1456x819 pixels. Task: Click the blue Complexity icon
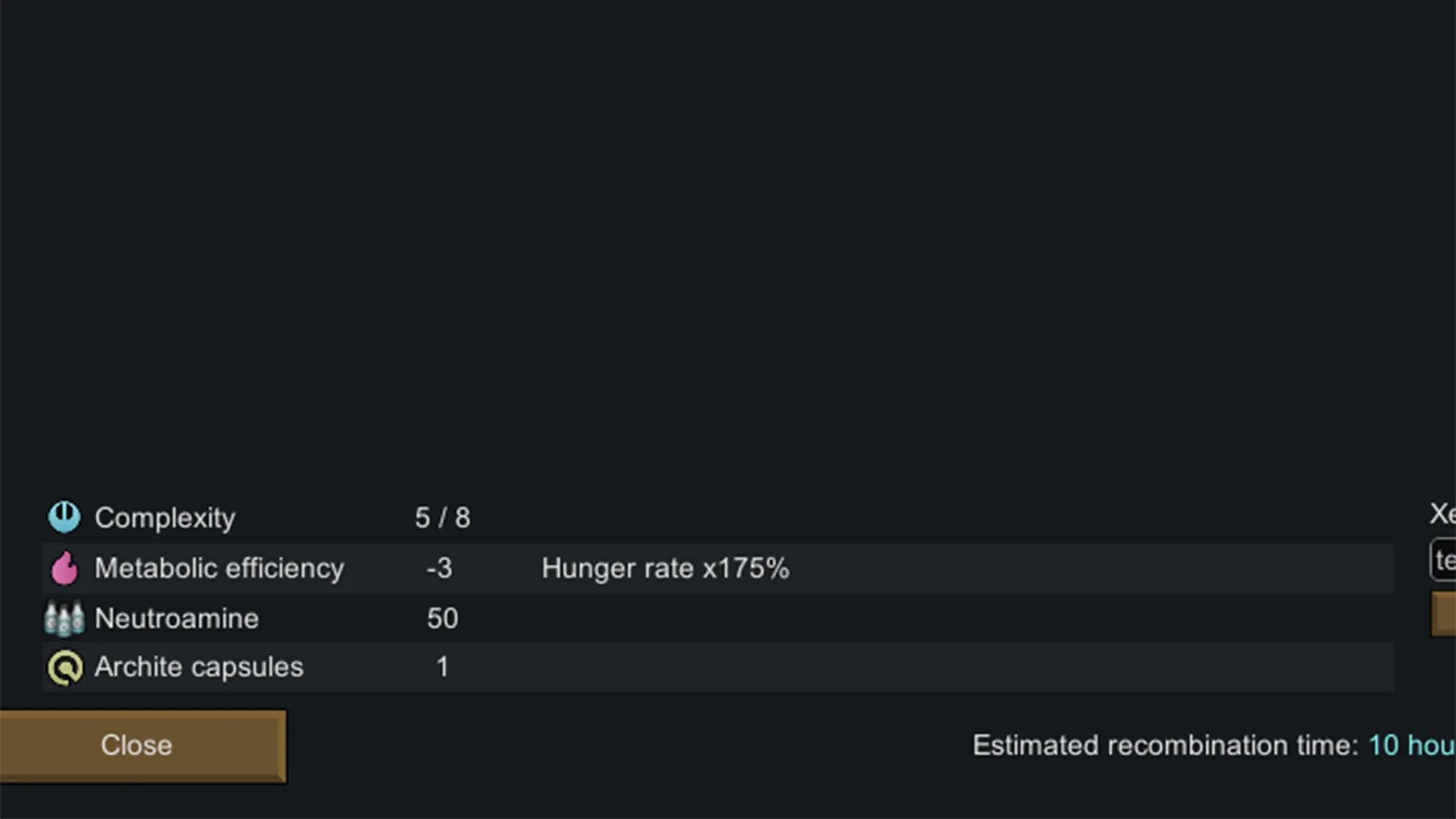click(64, 517)
